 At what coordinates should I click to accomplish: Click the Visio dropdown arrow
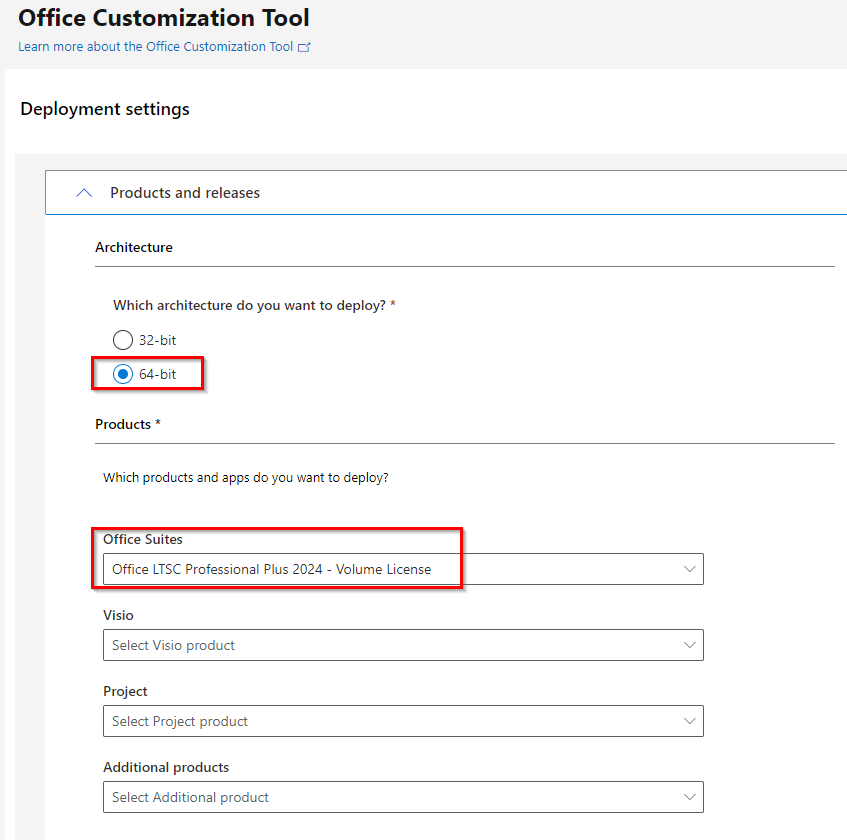[689, 645]
